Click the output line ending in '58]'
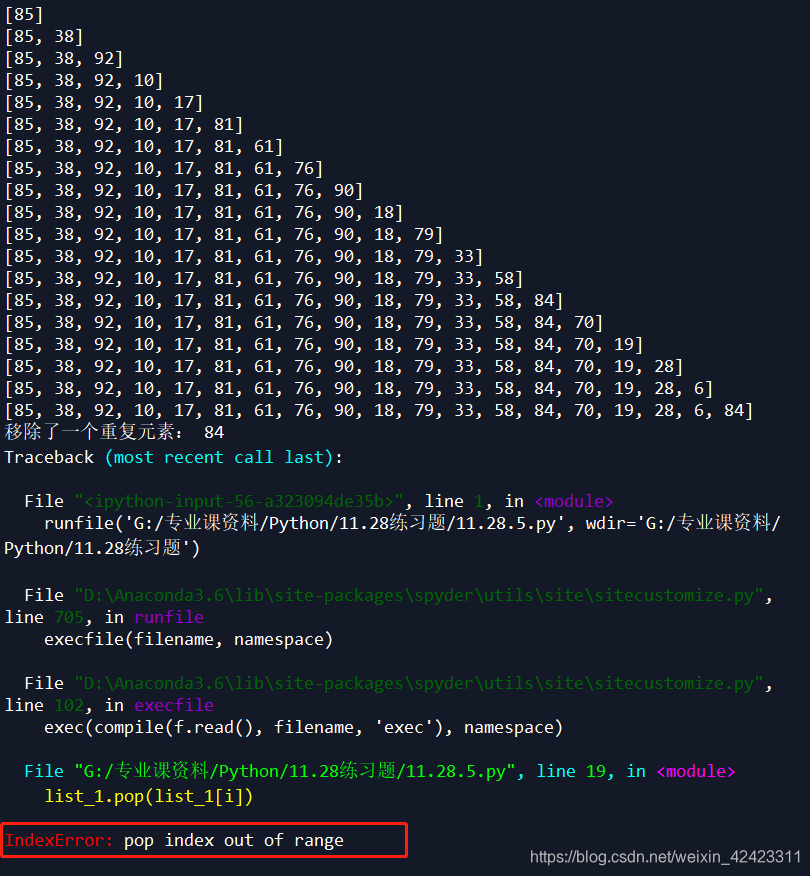Image resolution: width=810 pixels, height=876 pixels. (x=264, y=278)
